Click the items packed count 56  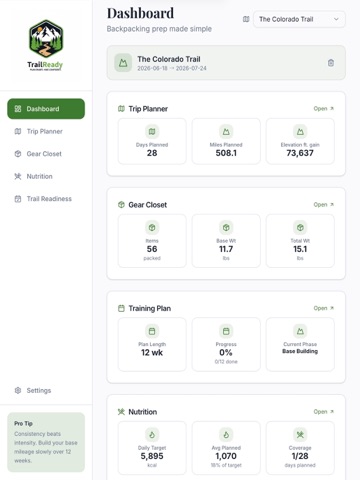(x=152, y=249)
